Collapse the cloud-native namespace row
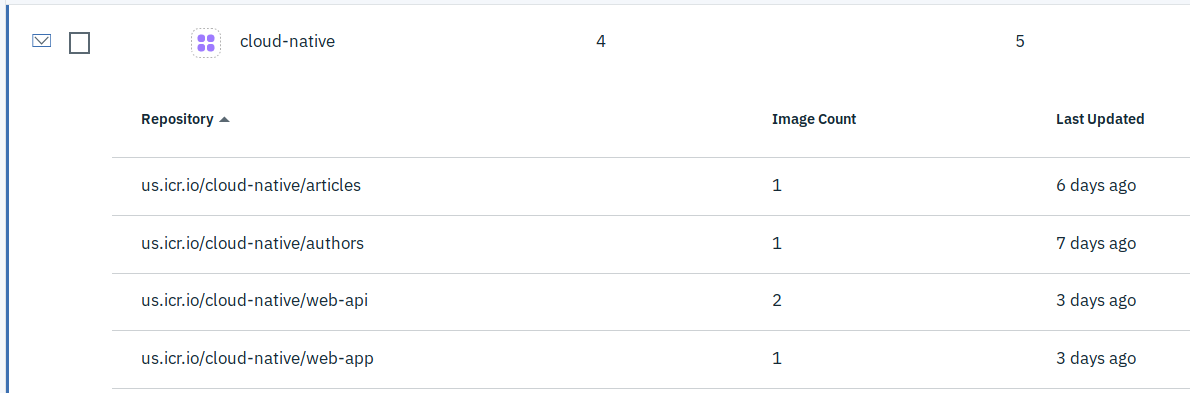 click(42, 41)
